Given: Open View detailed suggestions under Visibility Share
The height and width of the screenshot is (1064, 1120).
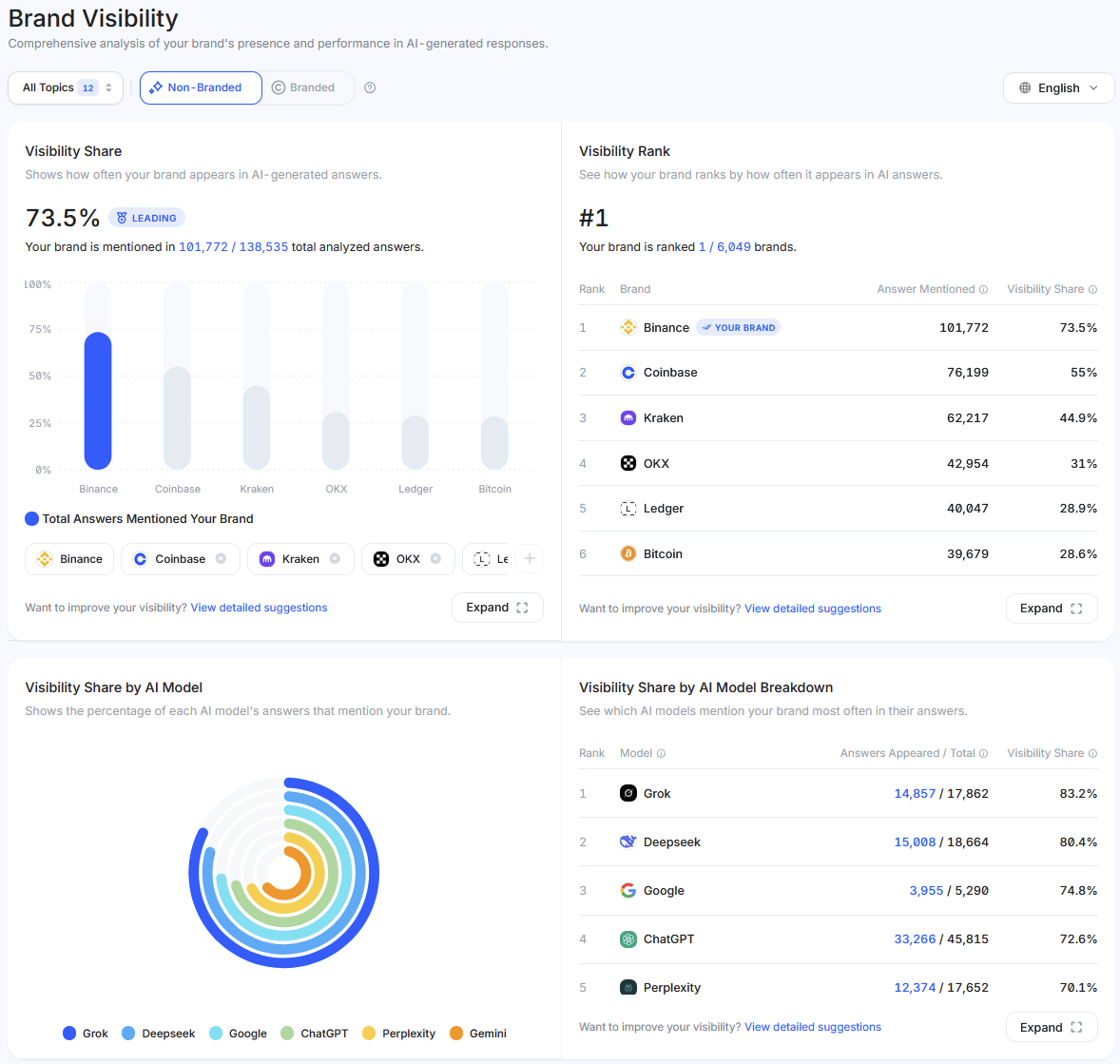Looking at the screenshot, I should click(259, 607).
